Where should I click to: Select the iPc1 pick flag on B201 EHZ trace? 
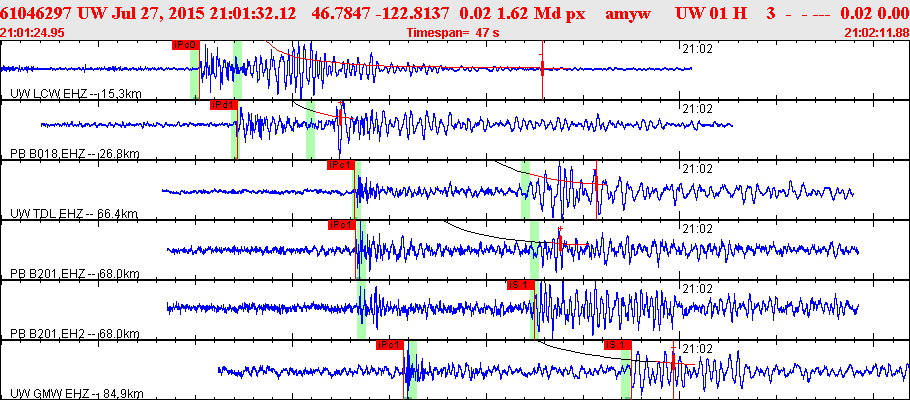(x=341, y=225)
